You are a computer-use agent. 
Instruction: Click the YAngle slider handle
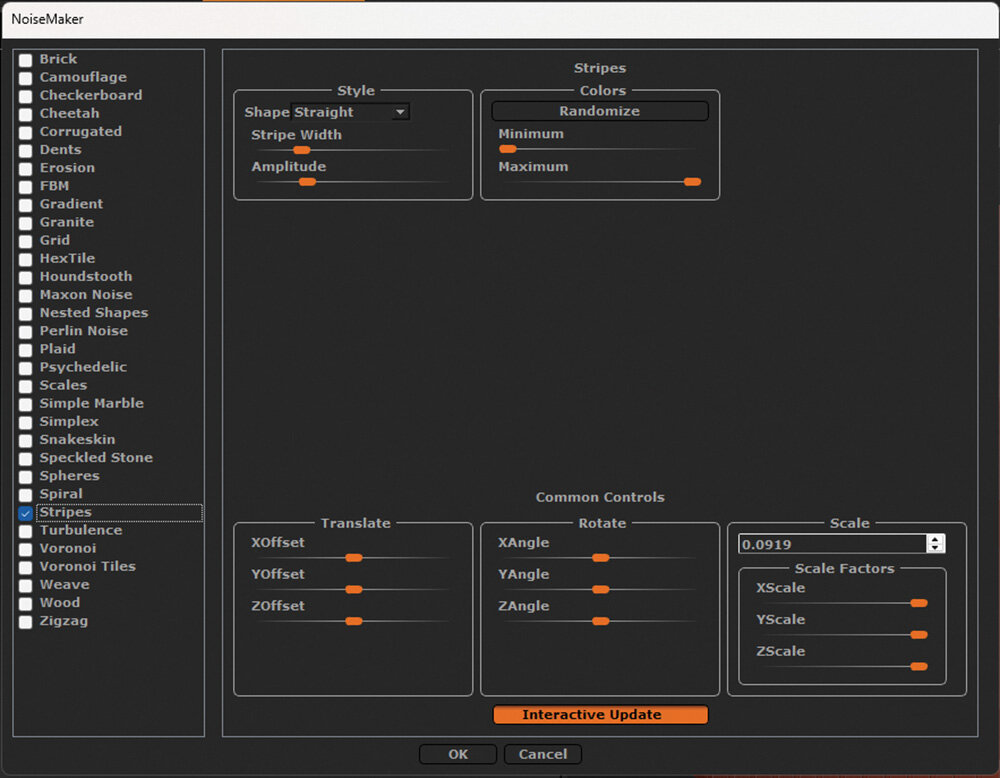(601, 590)
